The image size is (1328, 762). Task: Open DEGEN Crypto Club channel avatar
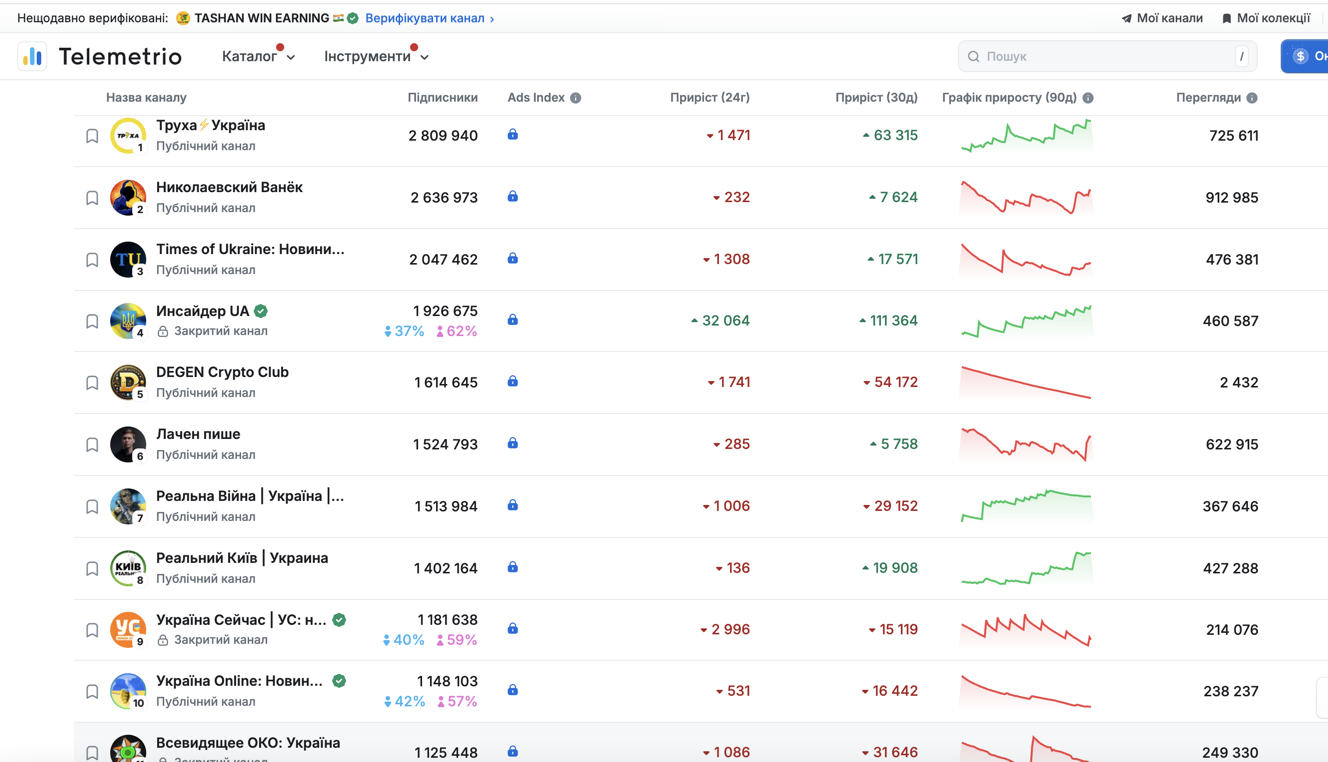coord(128,382)
